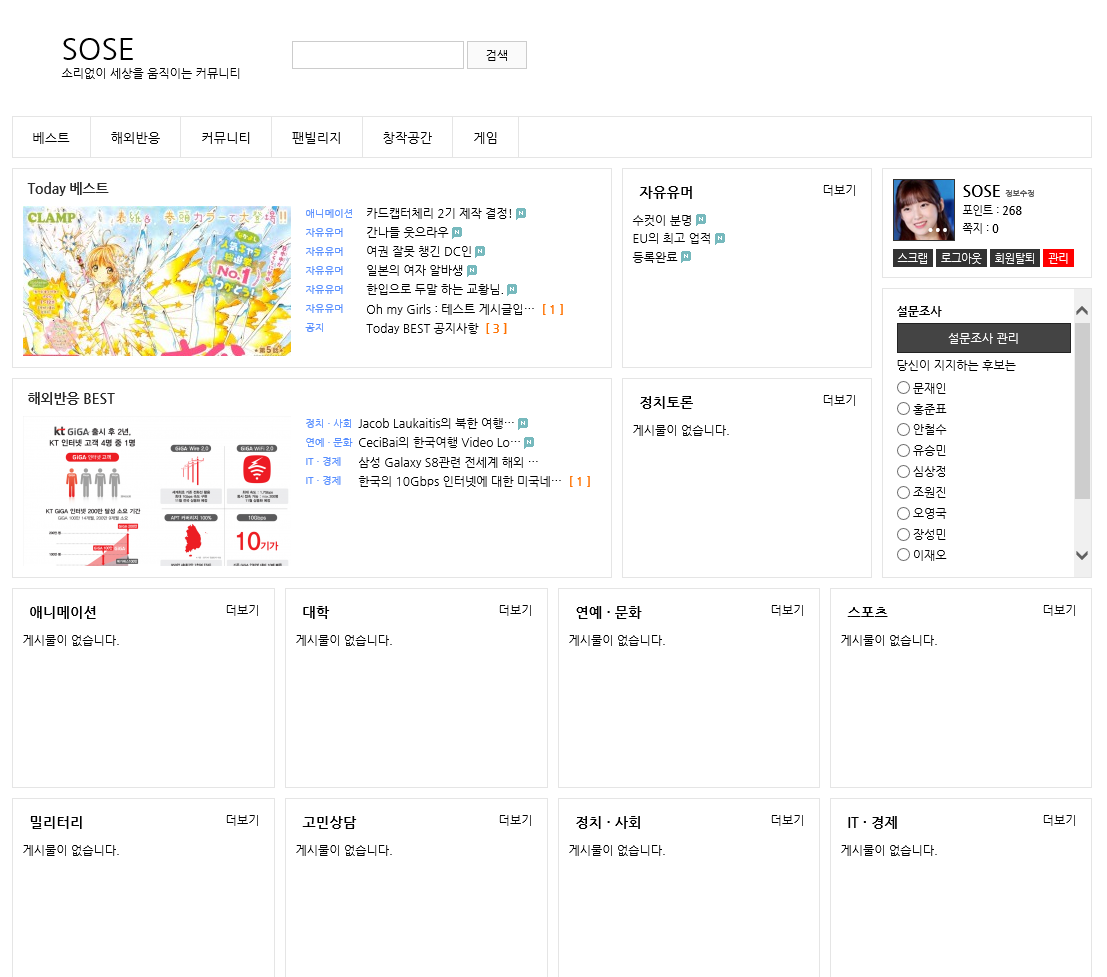The image size is (1107, 977).
Task: Click the new-post icon beside 카드캡터체리 2기 제작 결정
Action: click(521, 213)
